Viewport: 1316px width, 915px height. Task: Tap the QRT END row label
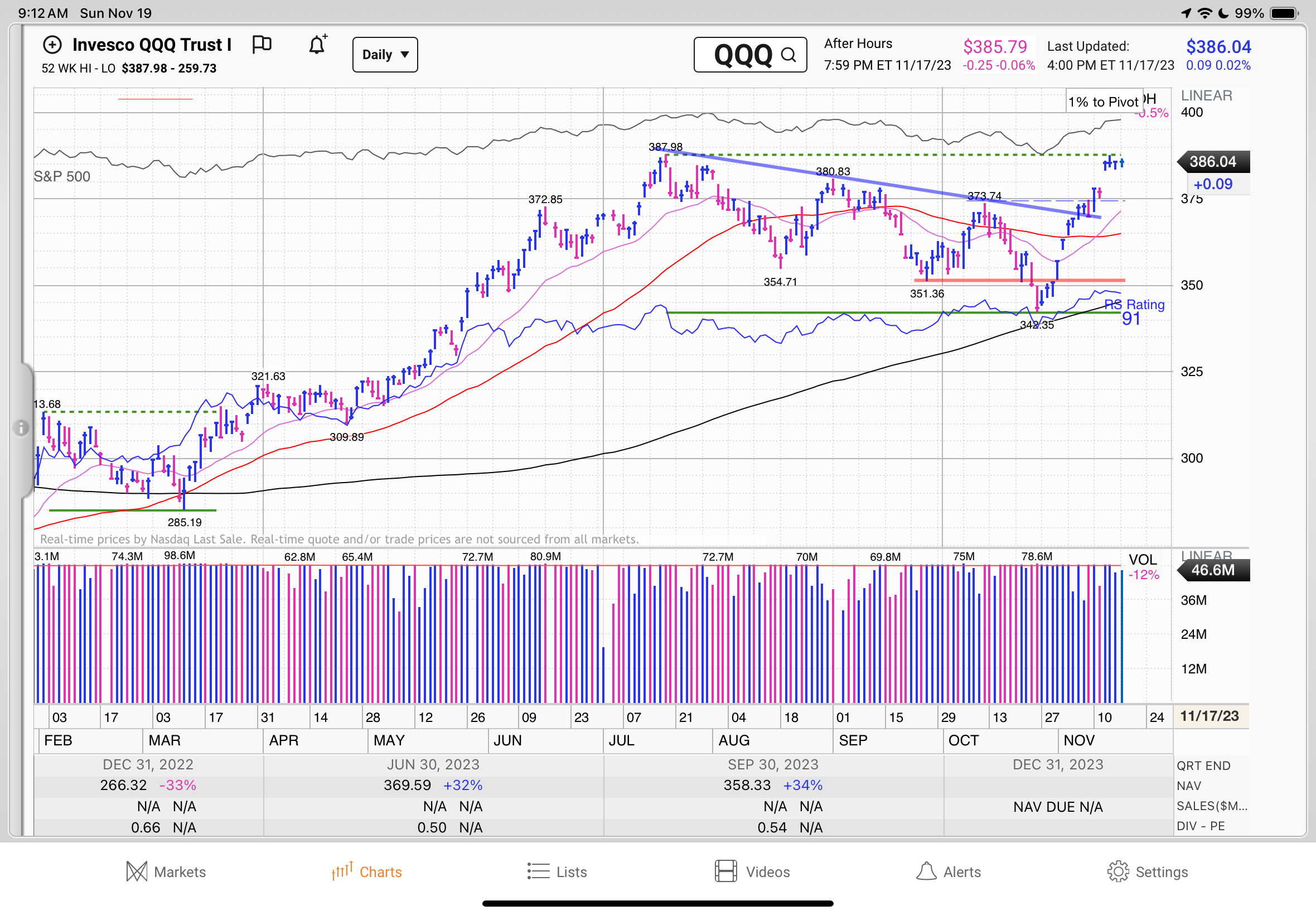click(1203, 766)
